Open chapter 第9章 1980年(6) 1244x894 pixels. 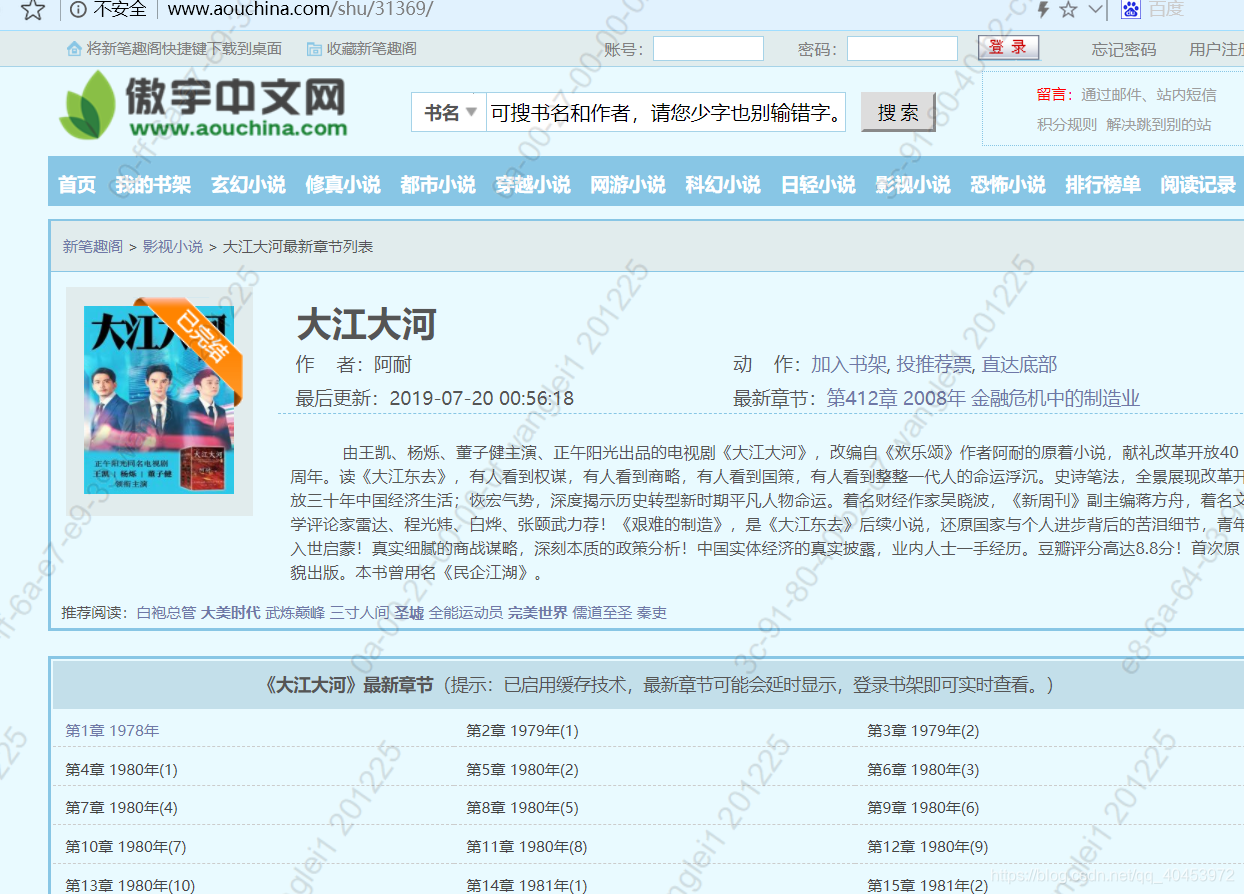(923, 808)
